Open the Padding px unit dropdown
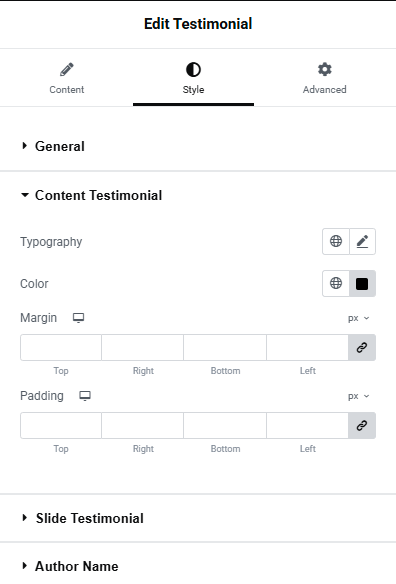Image resolution: width=396 pixels, height=584 pixels. click(x=358, y=396)
